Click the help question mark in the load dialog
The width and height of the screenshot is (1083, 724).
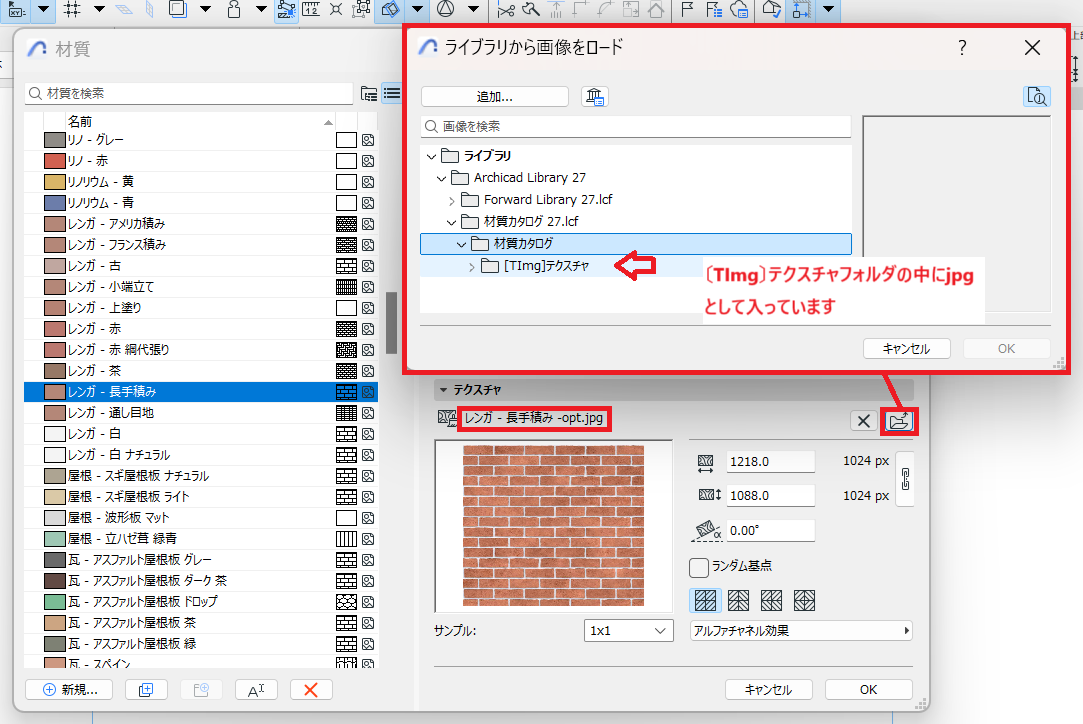pos(962,48)
